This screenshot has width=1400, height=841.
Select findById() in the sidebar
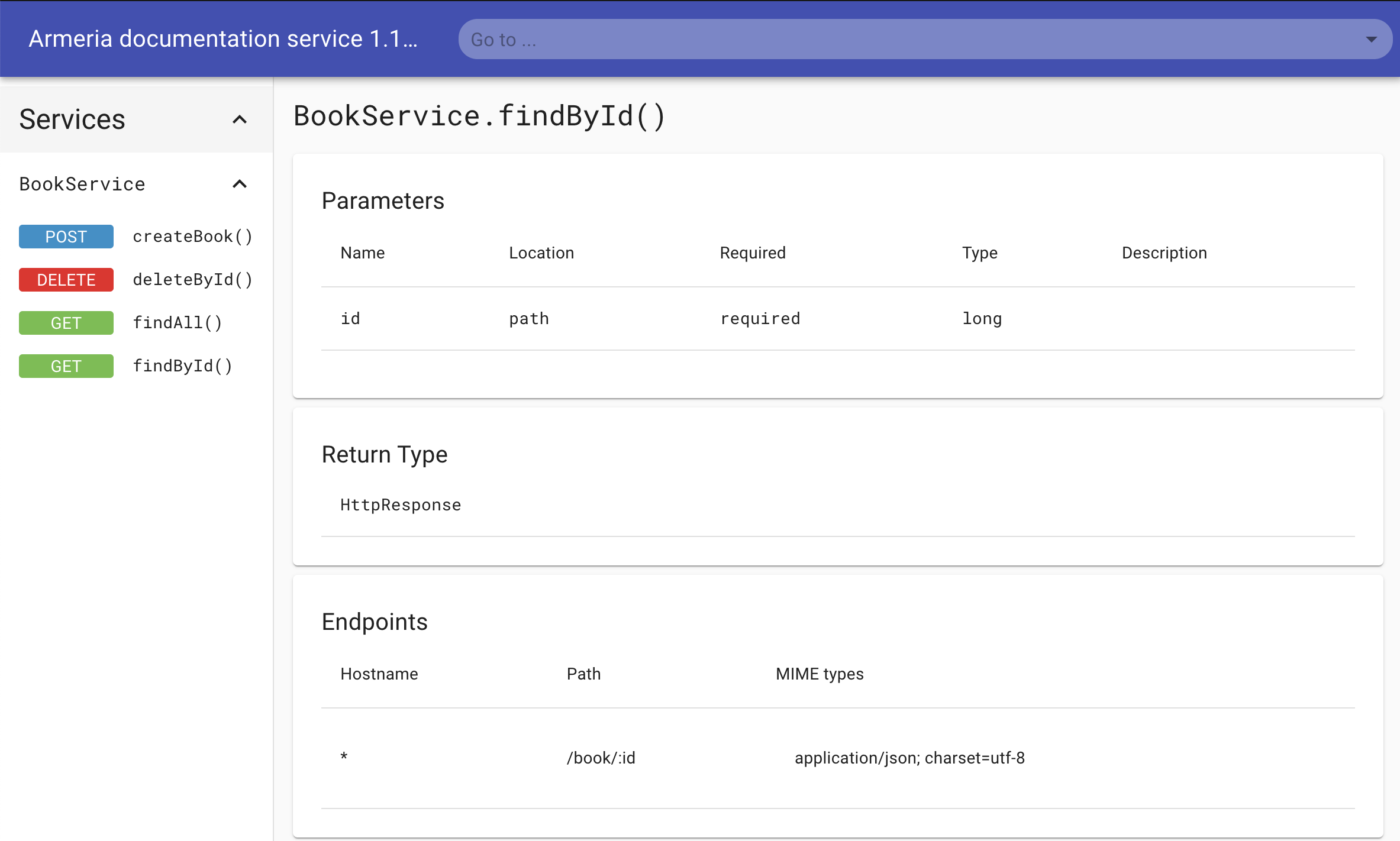[x=182, y=366]
